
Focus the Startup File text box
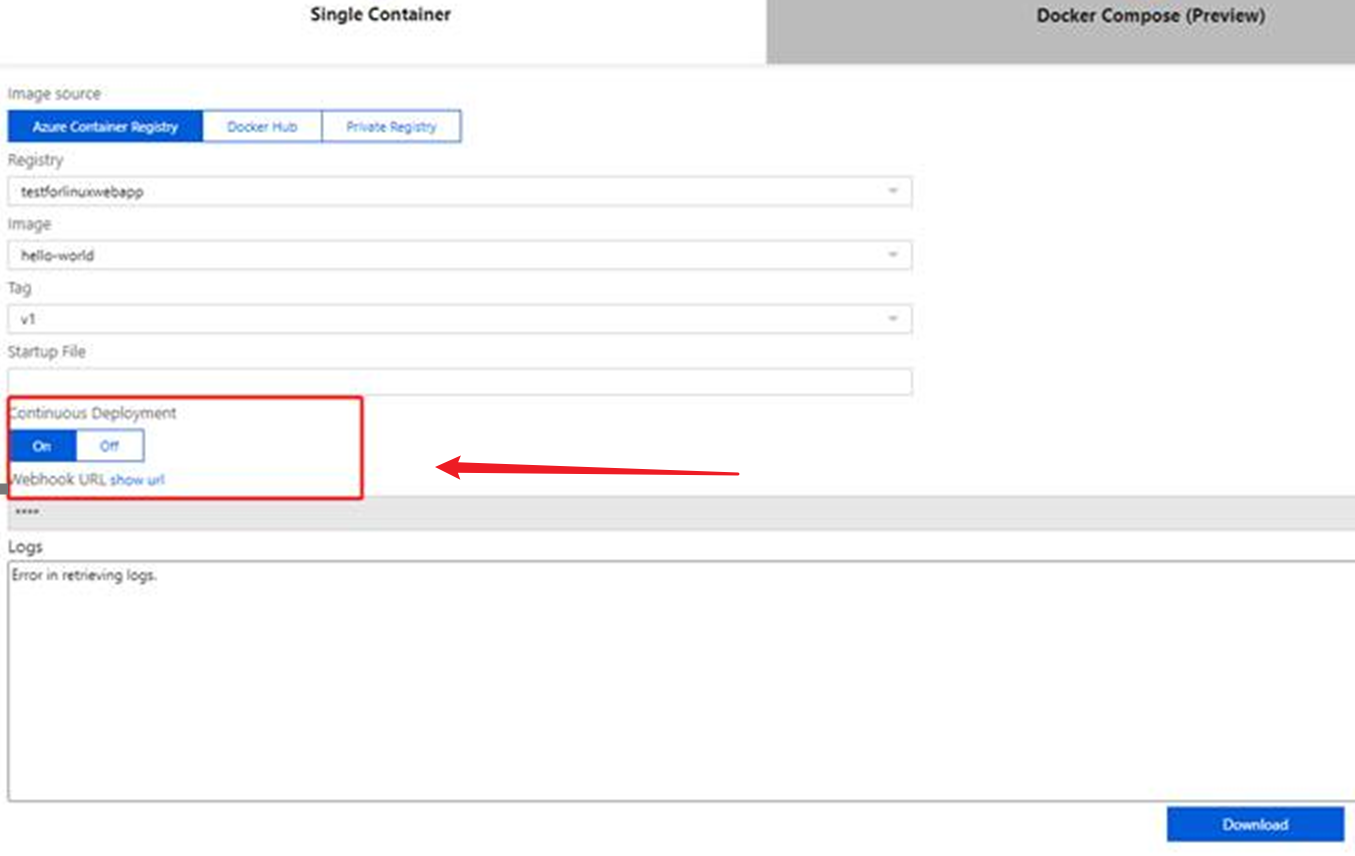click(x=459, y=382)
